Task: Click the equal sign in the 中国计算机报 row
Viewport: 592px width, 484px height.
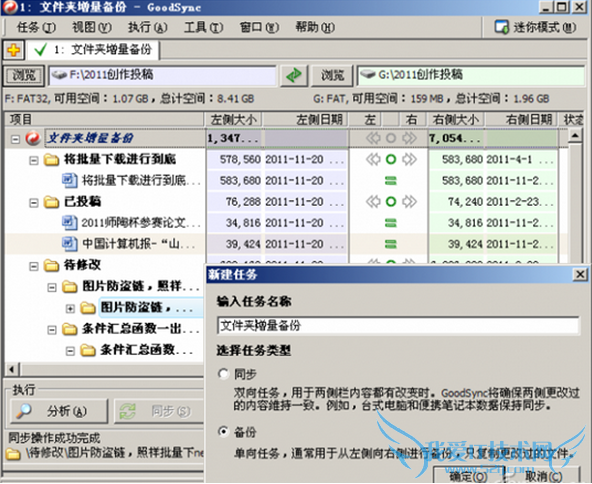Action: coord(391,244)
